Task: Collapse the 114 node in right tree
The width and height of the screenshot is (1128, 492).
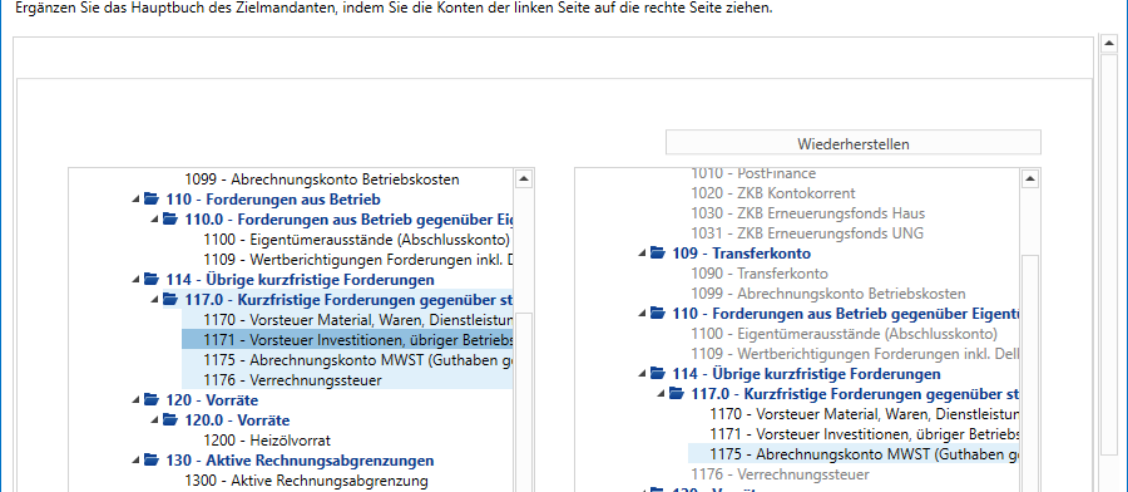Action: tap(643, 375)
